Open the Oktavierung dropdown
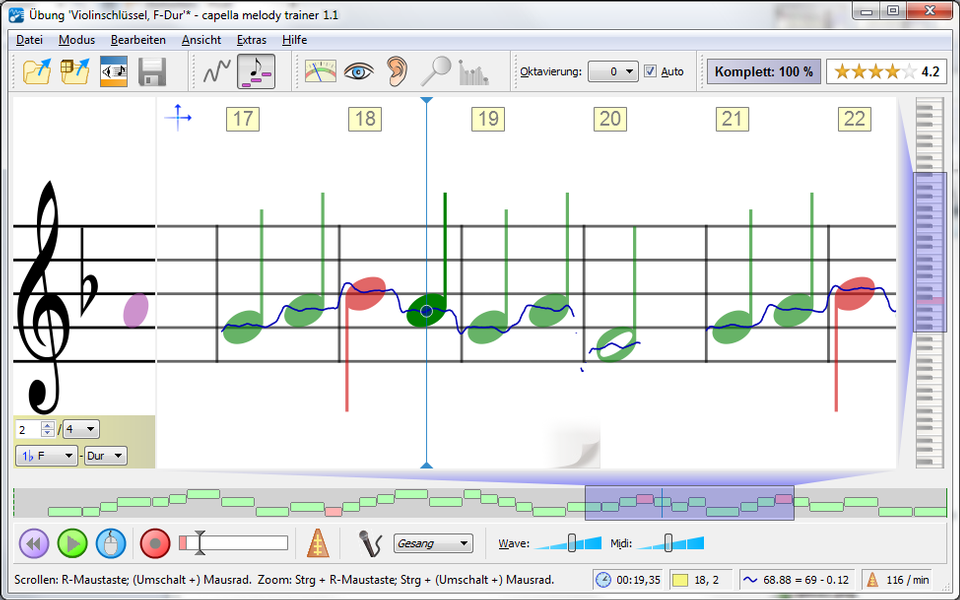 [612, 72]
